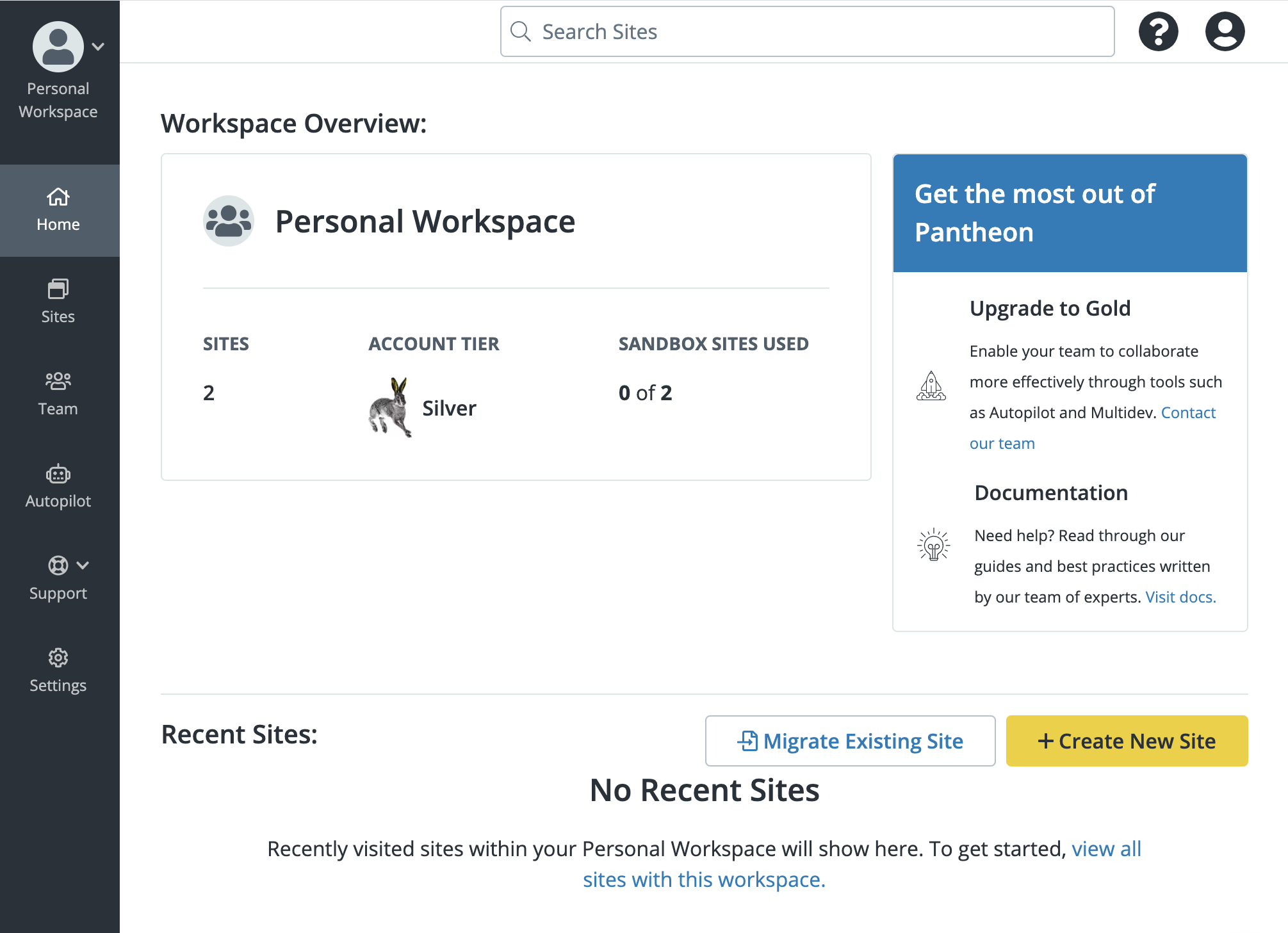Open the view all sites with this workspace link
This screenshot has width=1288, height=933.
(x=703, y=879)
